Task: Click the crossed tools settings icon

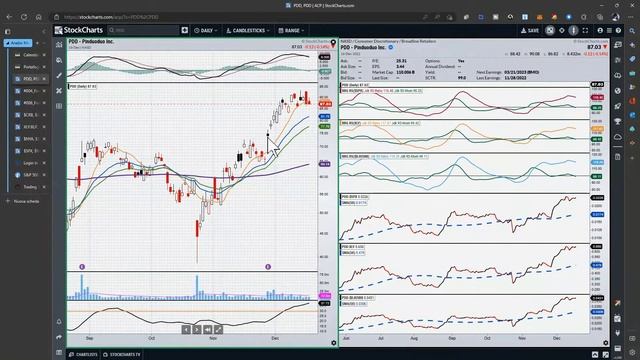Action: coord(59,91)
